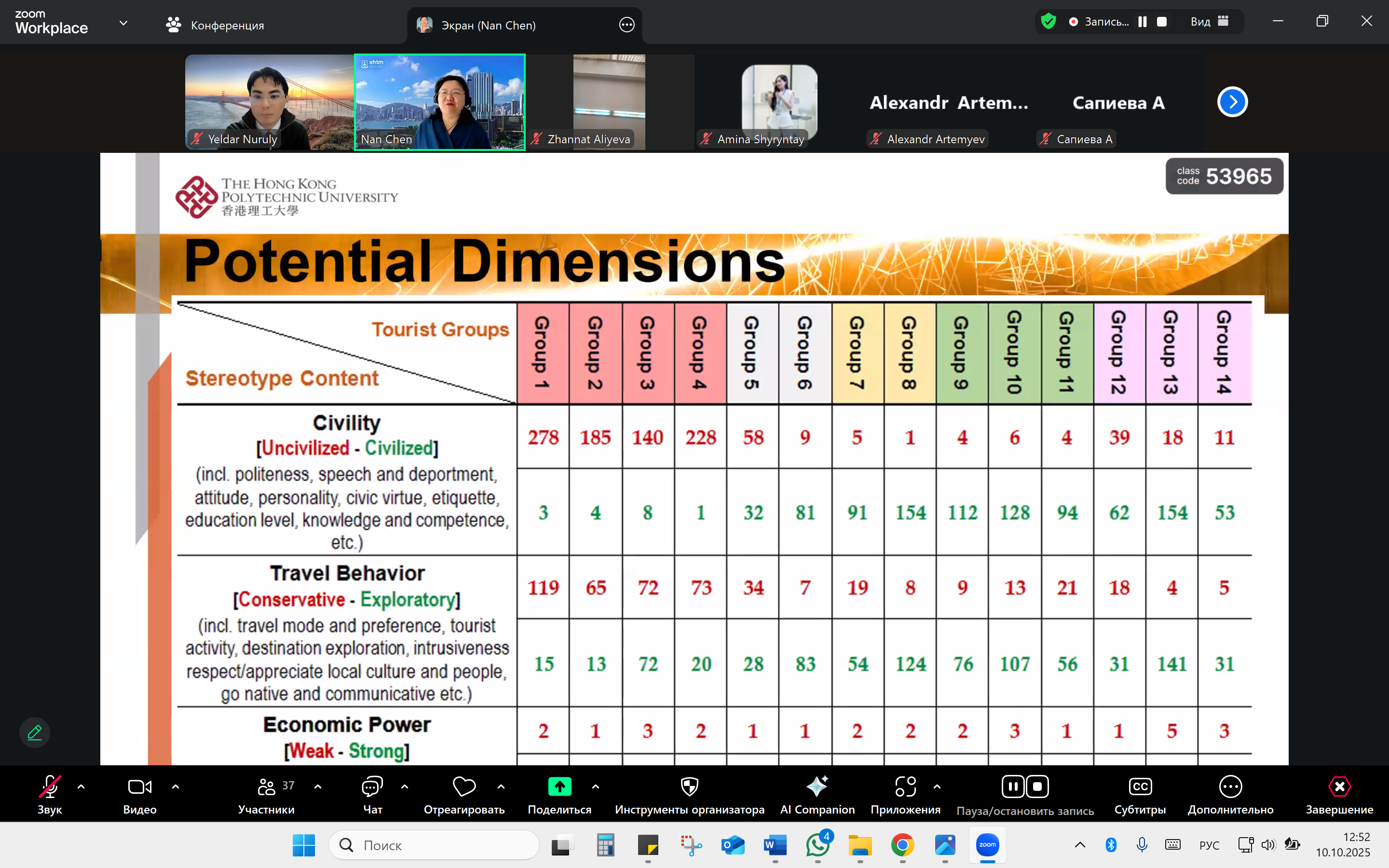
Task: Open the More options ellipsis in toolbar
Action: (1230, 787)
